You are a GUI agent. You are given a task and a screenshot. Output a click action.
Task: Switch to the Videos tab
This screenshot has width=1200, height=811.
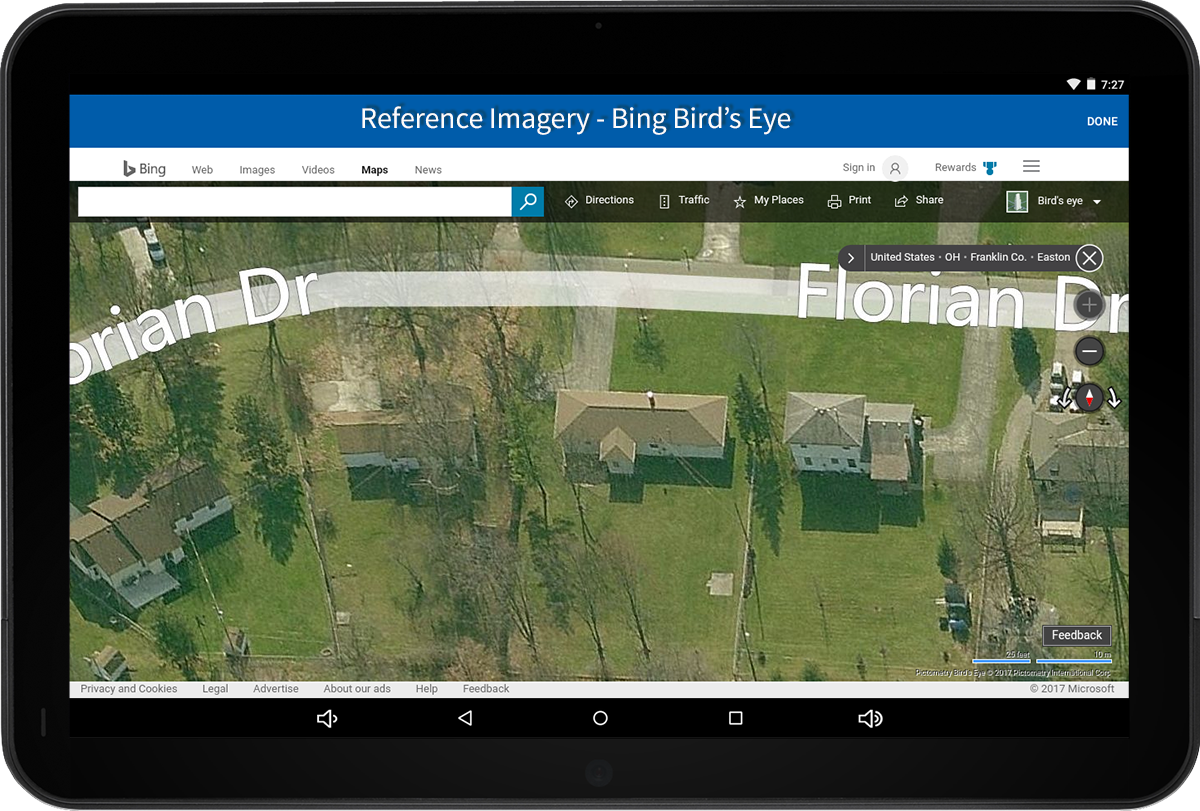tap(318, 170)
